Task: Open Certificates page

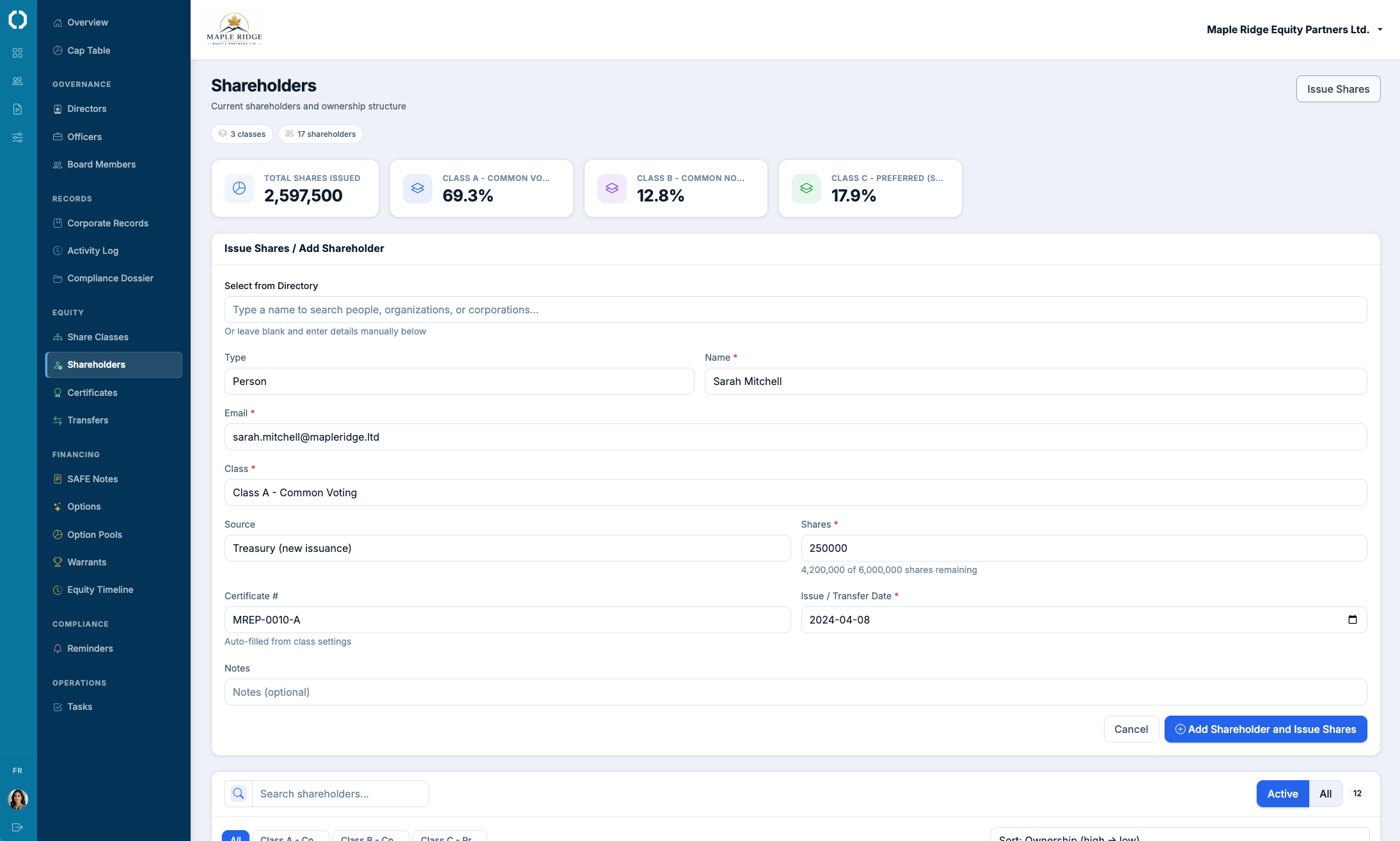Action: (114, 393)
